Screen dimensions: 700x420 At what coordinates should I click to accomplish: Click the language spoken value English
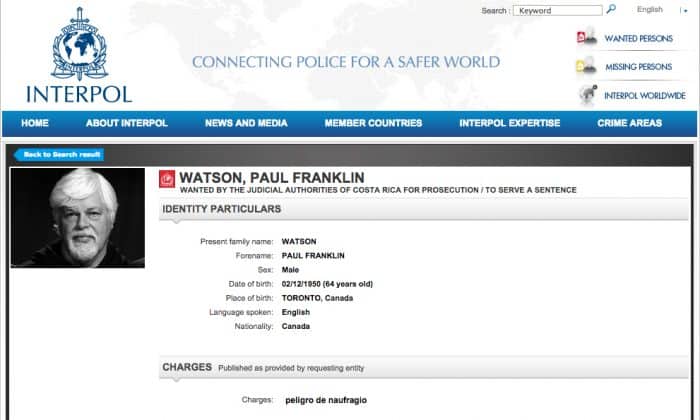pos(296,312)
